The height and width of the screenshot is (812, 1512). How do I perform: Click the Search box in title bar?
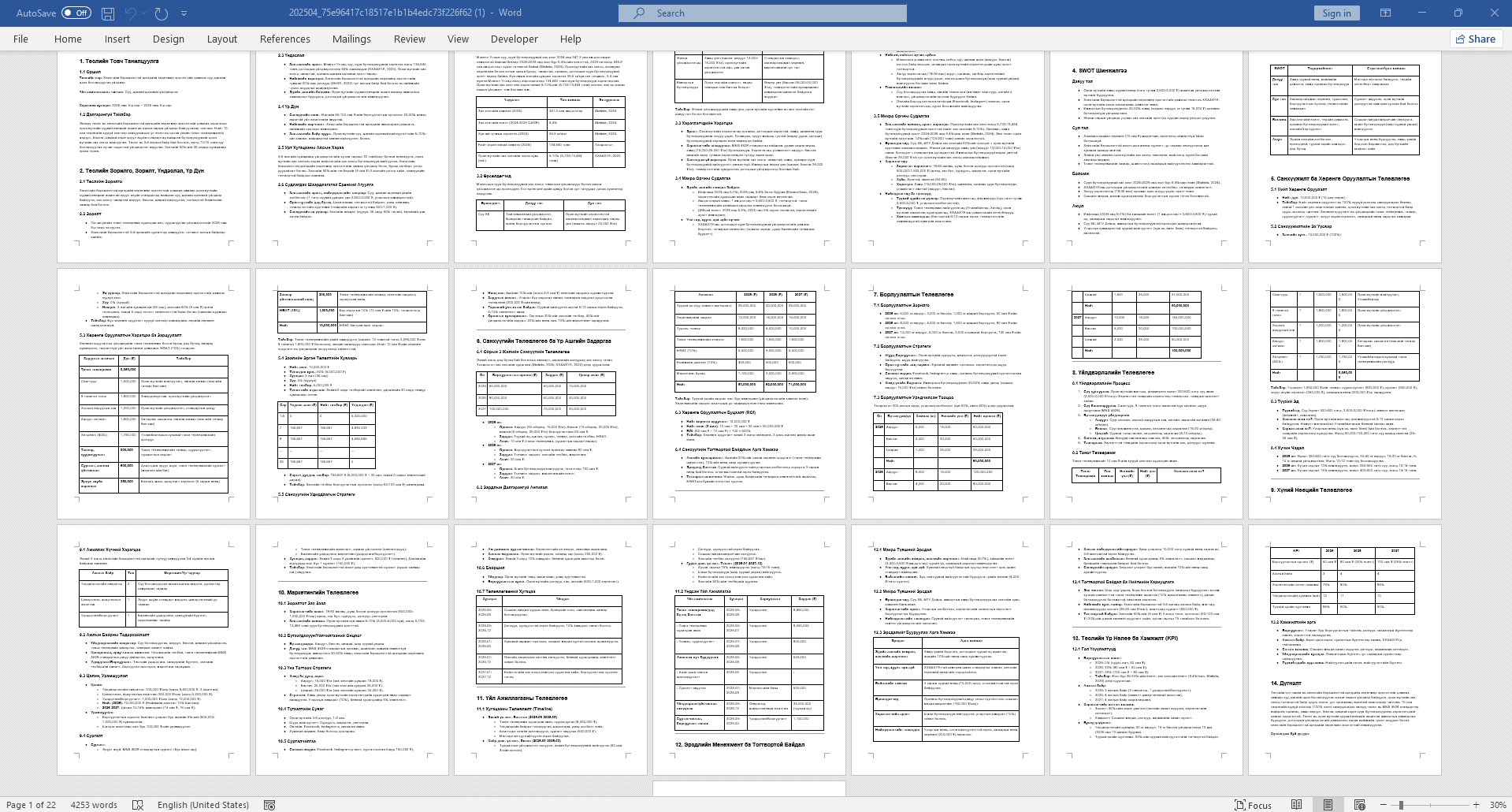click(x=763, y=13)
